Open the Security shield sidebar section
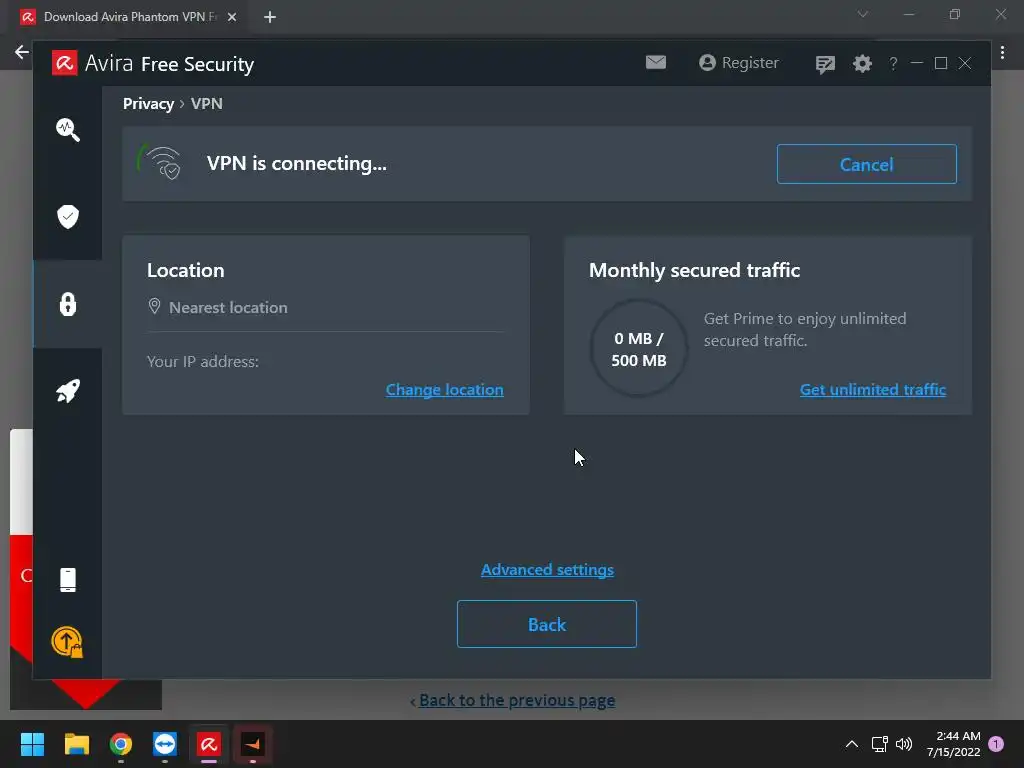The image size is (1024, 768). 68,216
